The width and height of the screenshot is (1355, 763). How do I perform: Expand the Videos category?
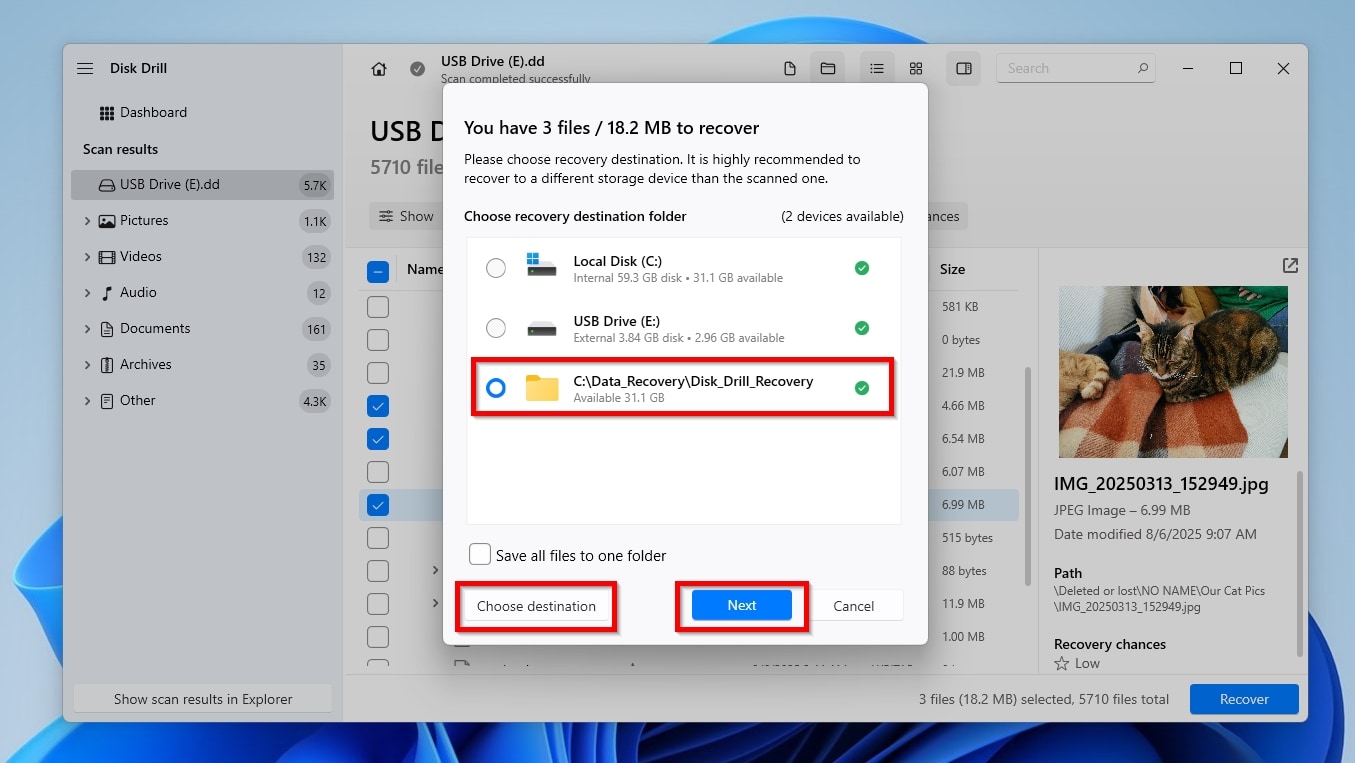click(87, 257)
